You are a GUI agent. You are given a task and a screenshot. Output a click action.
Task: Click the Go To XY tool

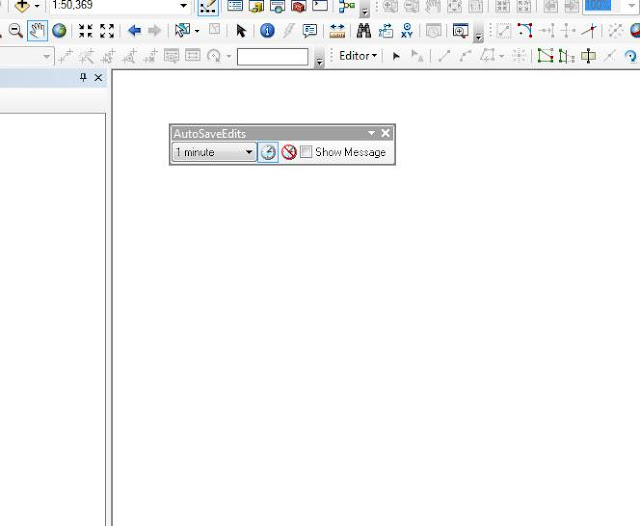pyautogui.click(x=407, y=31)
